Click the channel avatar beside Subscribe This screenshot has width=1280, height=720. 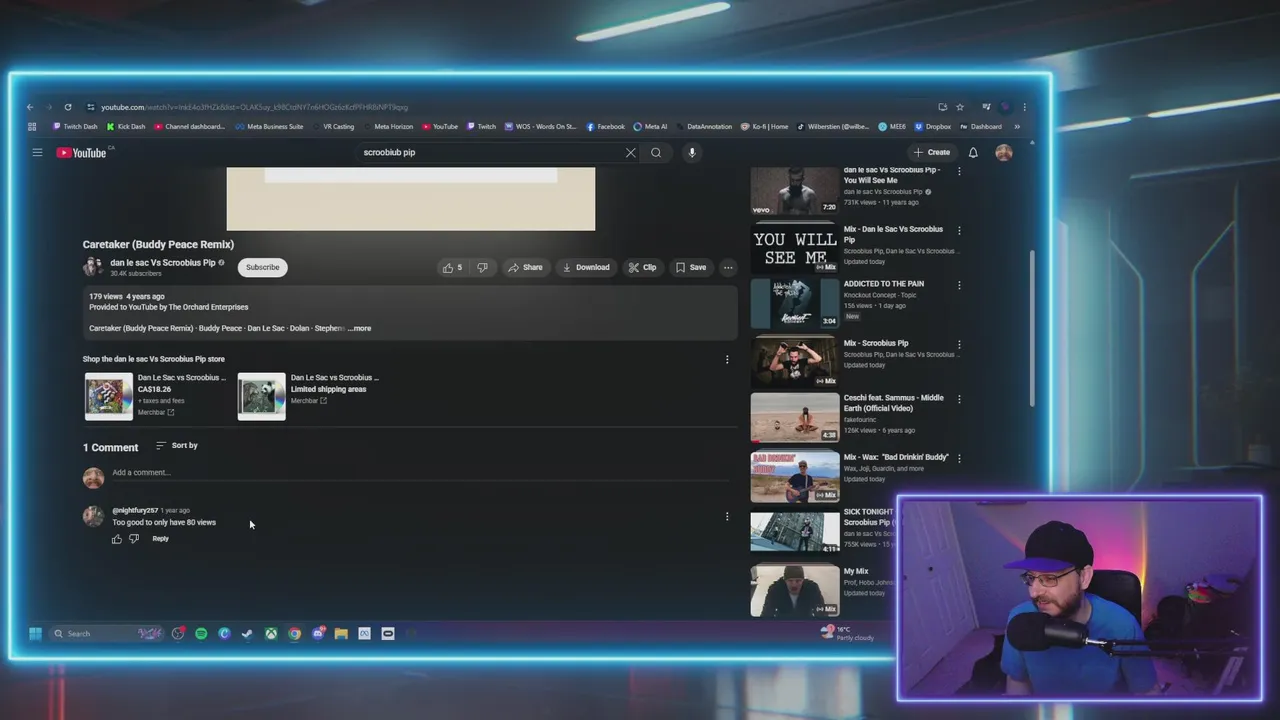(93, 267)
